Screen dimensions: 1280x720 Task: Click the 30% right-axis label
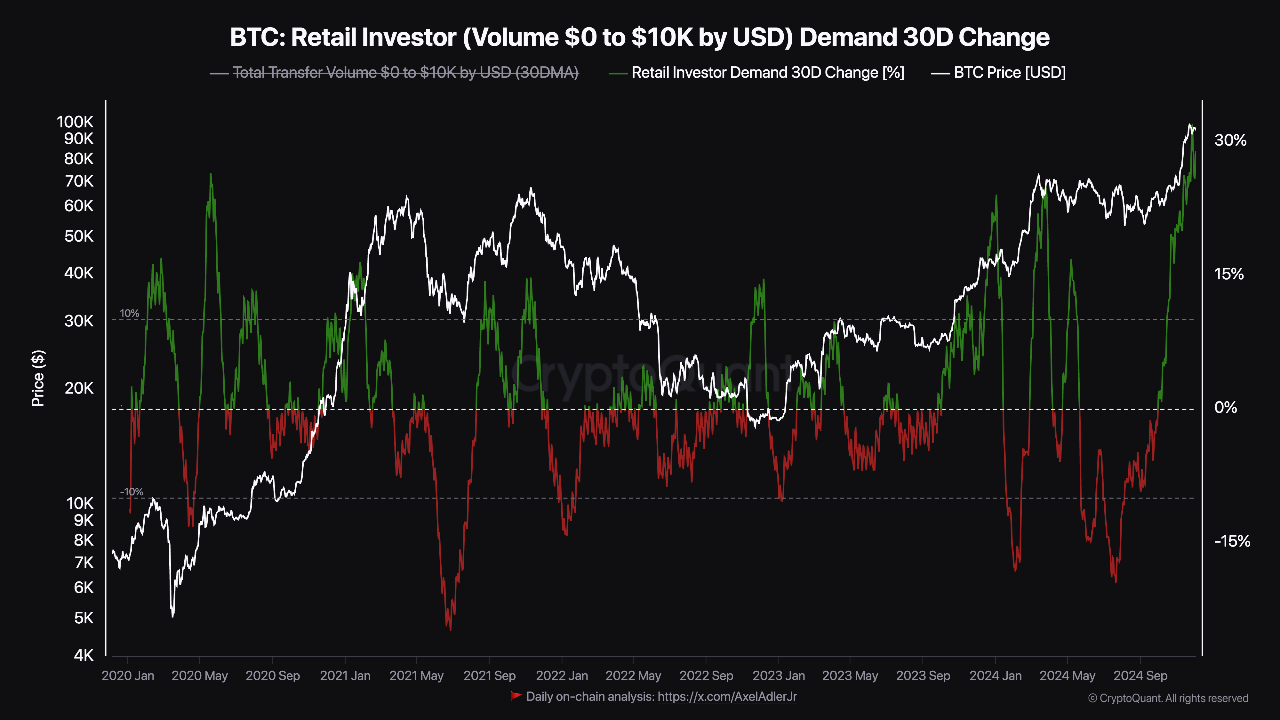click(x=1231, y=140)
